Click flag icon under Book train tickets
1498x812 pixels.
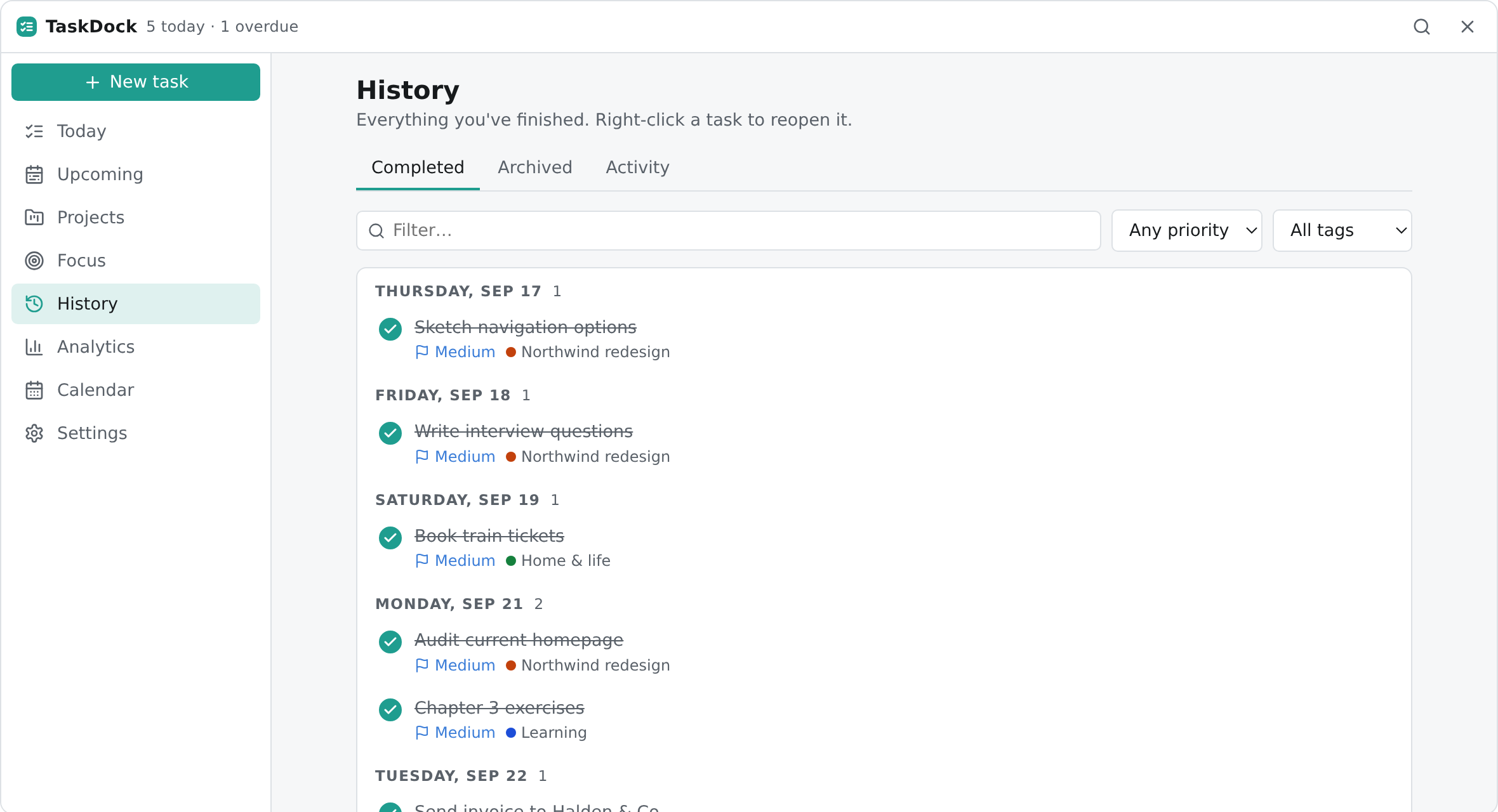pos(422,561)
